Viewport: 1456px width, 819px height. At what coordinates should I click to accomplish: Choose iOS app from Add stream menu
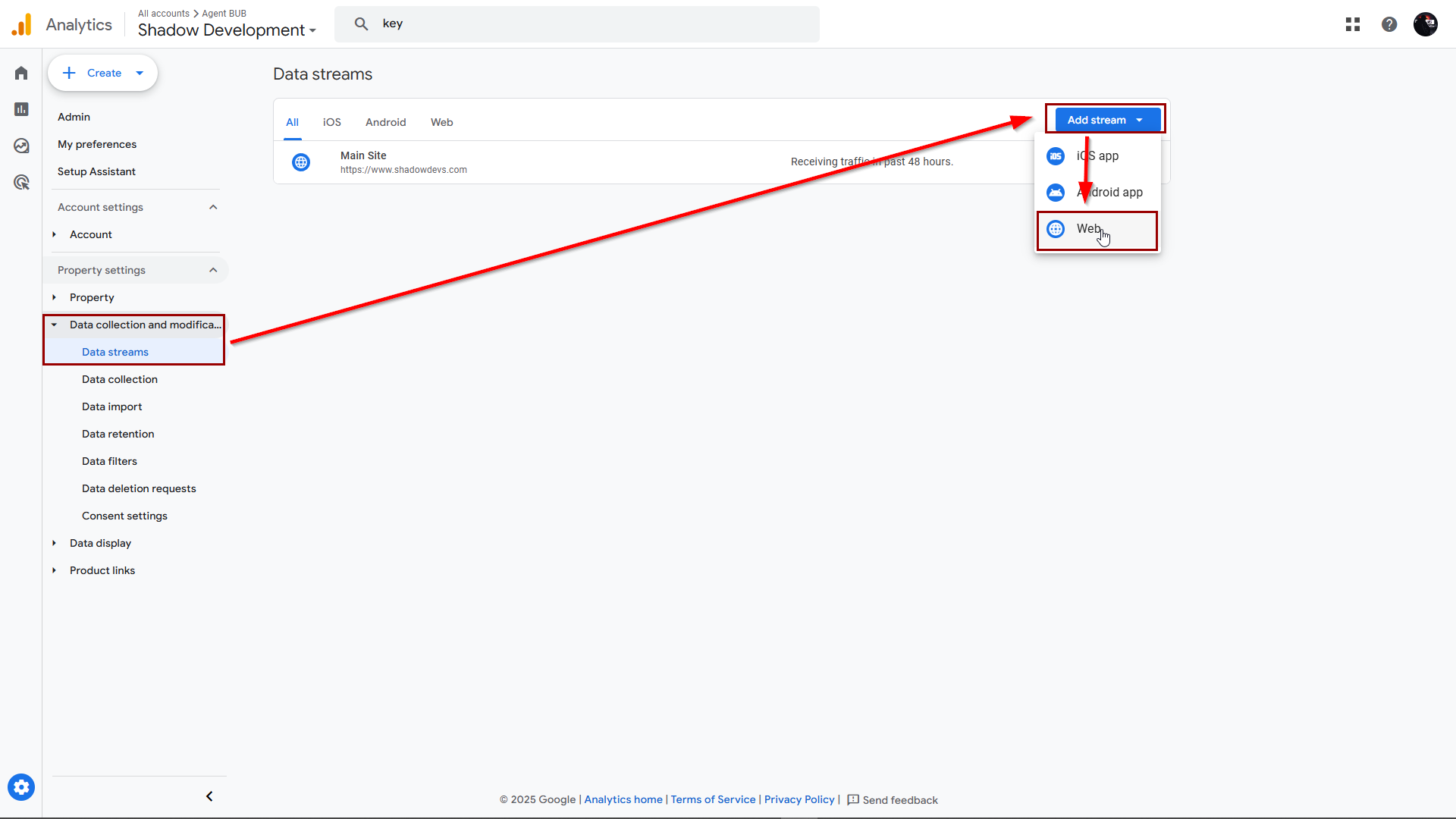[1097, 156]
